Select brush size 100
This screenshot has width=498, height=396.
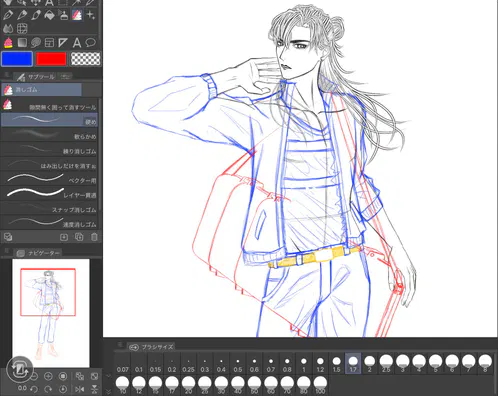(320, 385)
